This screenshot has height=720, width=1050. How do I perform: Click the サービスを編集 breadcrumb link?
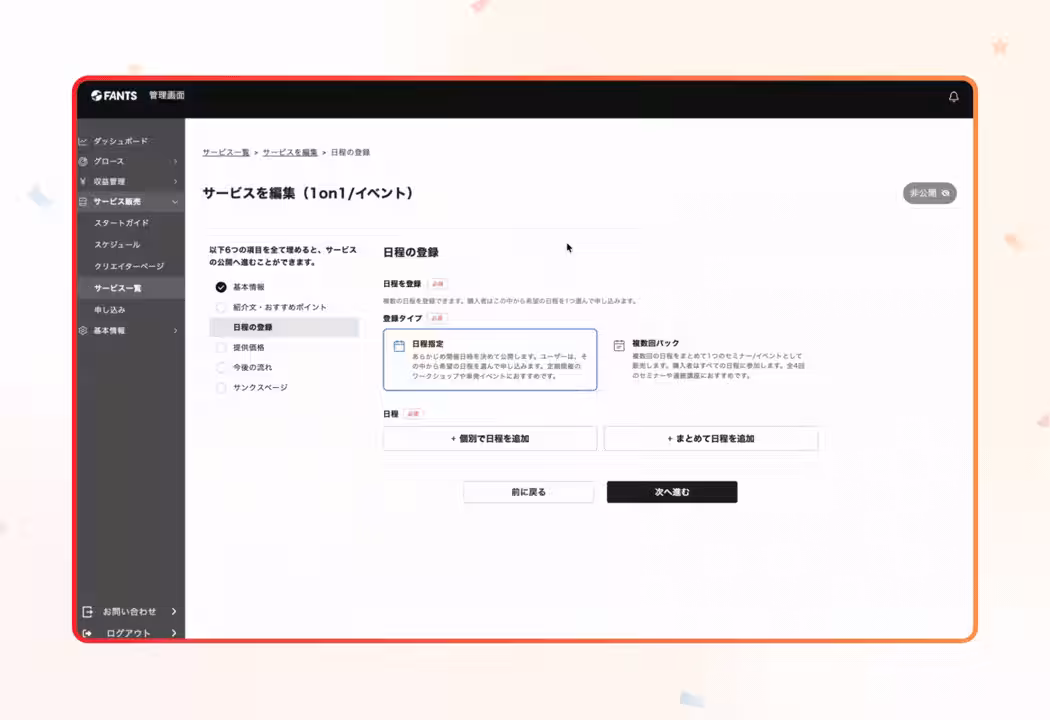click(x=290, y=153)
